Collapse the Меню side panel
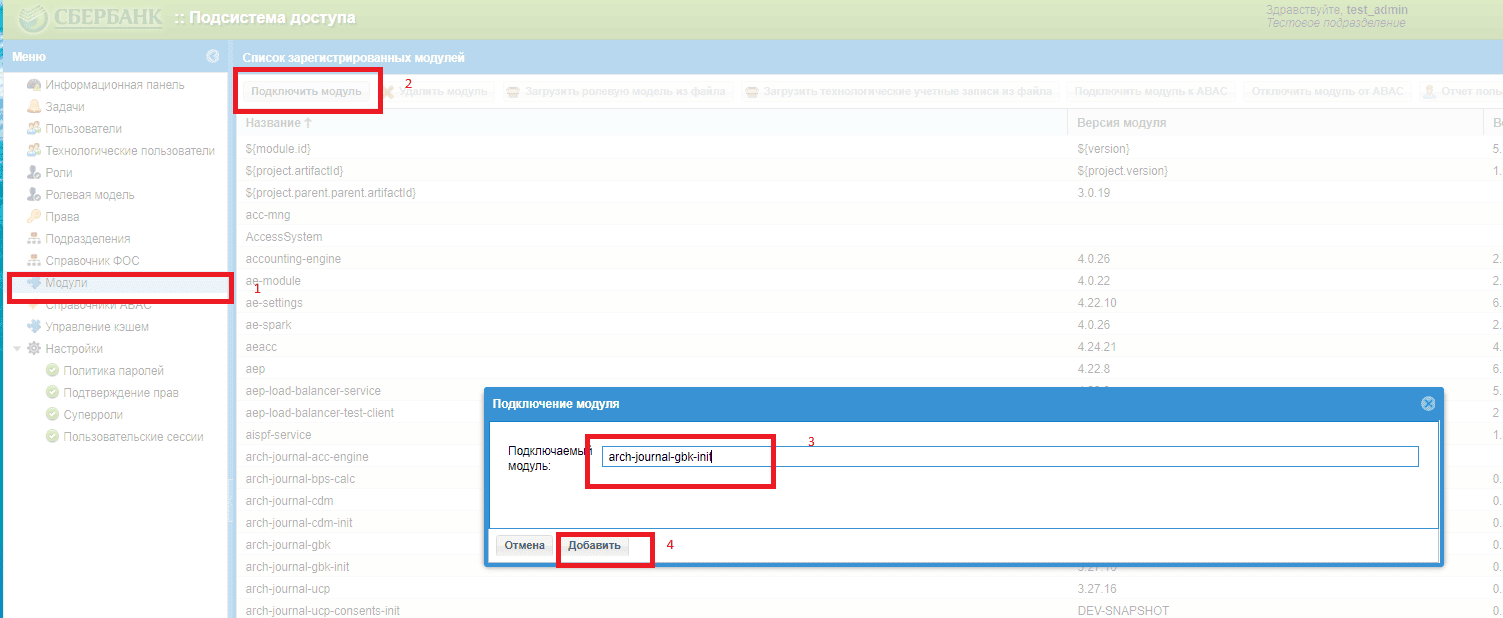1503x618 pixels. [212, 57]
